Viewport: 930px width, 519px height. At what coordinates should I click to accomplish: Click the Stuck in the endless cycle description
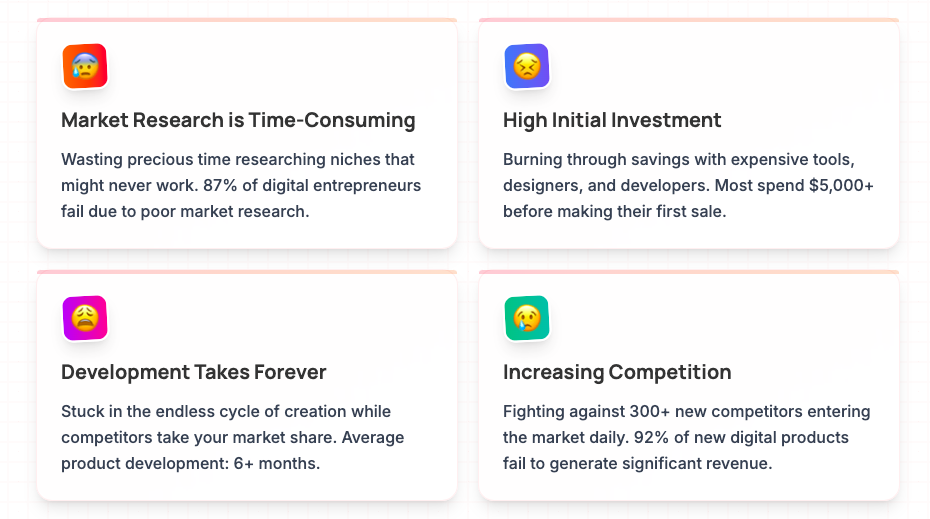(x=232, y=438)
